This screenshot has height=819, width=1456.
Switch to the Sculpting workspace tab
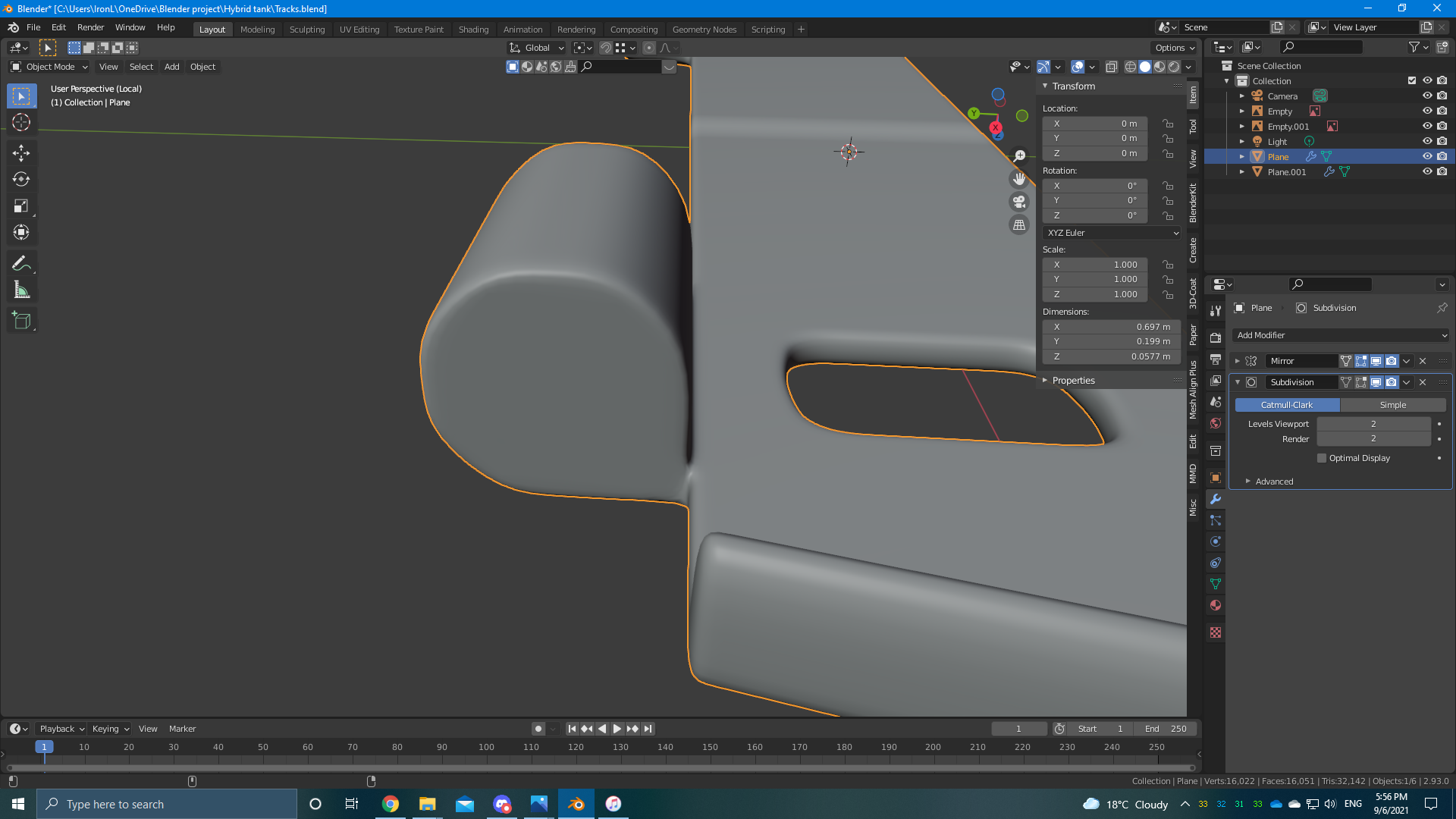(307, 30)
